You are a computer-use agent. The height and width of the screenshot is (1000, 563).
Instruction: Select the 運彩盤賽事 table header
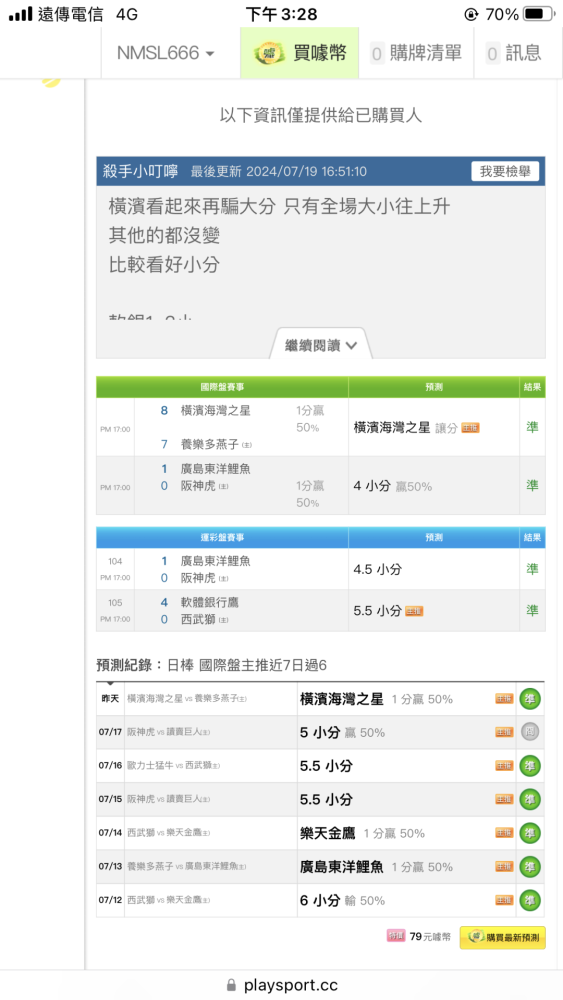pyautogui.click(x=223, y=538)
